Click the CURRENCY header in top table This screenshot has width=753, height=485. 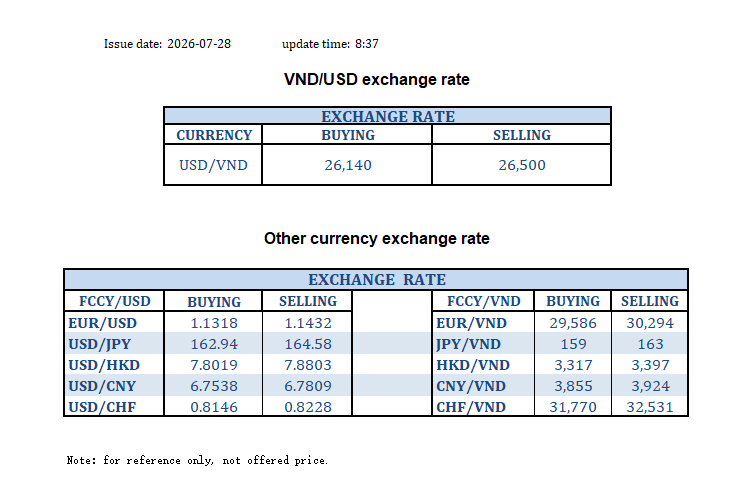(214, 135)
